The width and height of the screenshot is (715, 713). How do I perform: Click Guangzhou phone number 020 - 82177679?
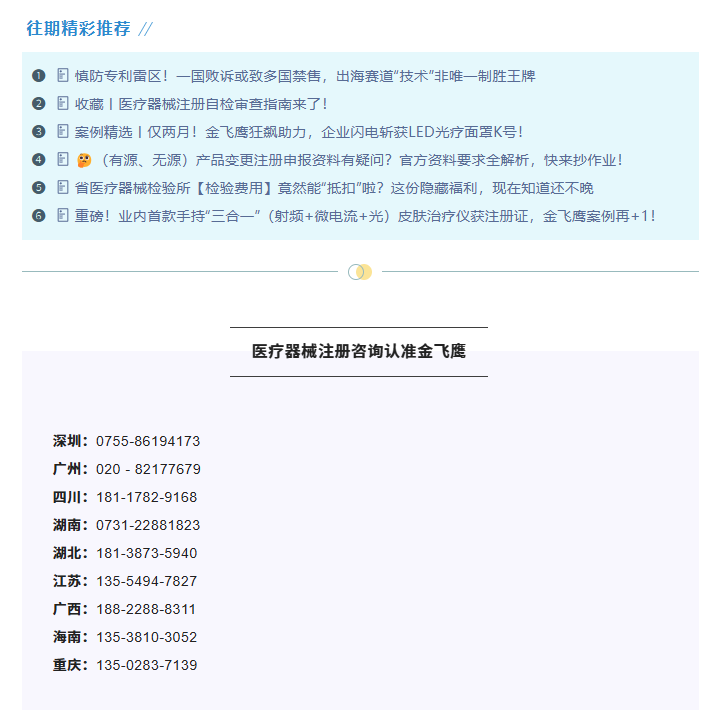coord(148,469)
